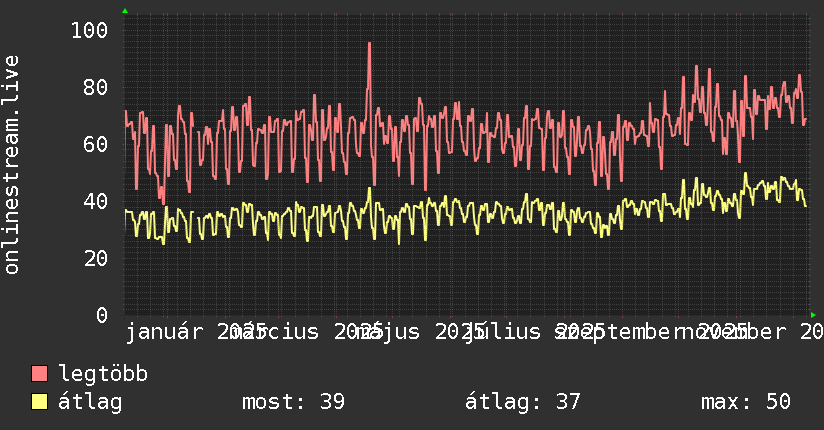Click the yellow átlag legend color swatch
The height and width of the screenshot is (430, 824).
[39, 402]
